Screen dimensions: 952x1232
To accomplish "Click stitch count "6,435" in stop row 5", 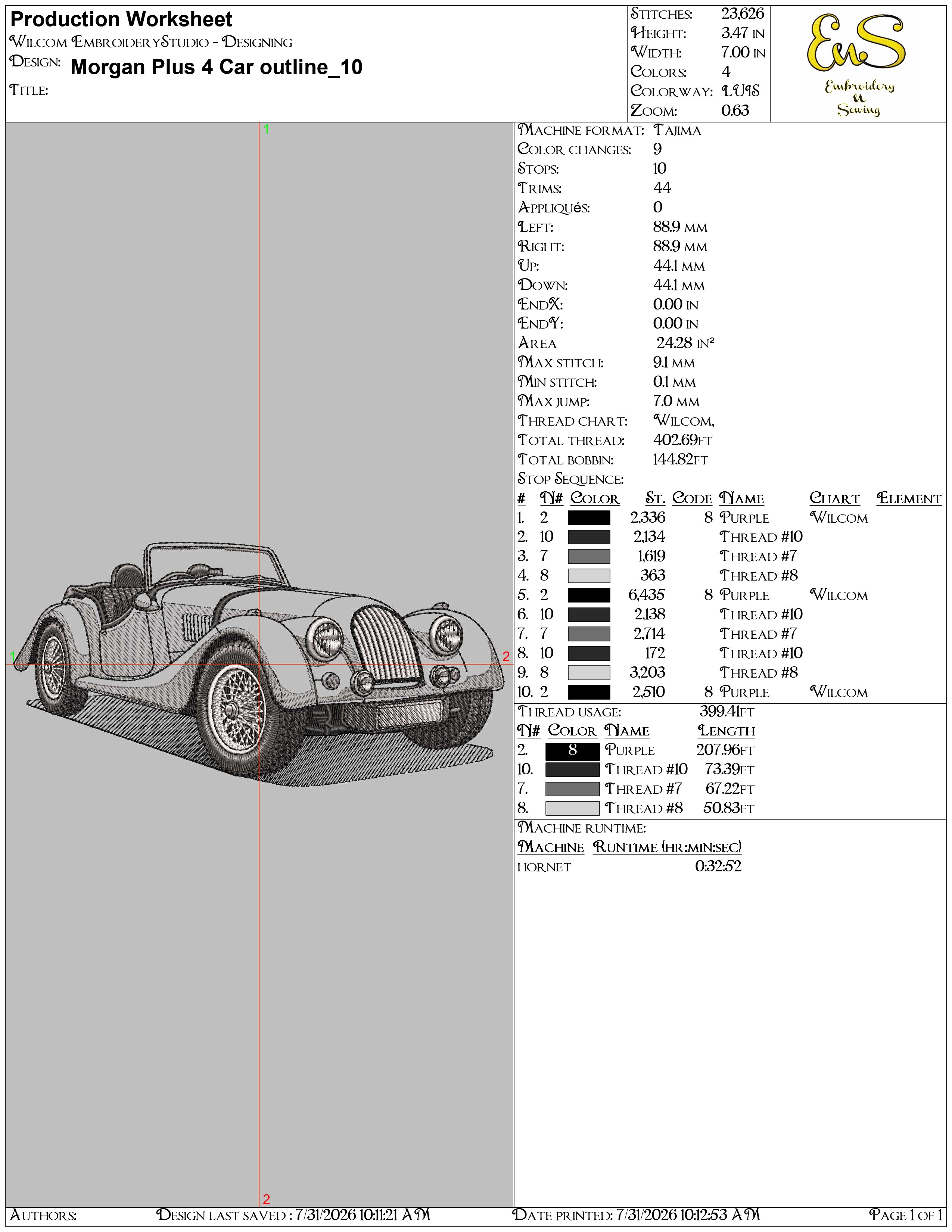I will pos(647,595).
